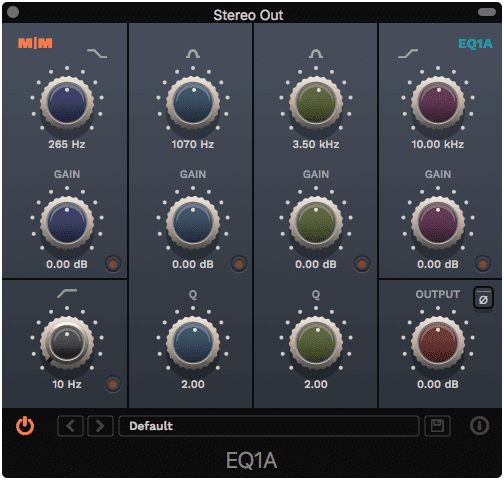Save preset with the floppy disk icon
This screenshot has width=504, height=480.
coord(437,426)
